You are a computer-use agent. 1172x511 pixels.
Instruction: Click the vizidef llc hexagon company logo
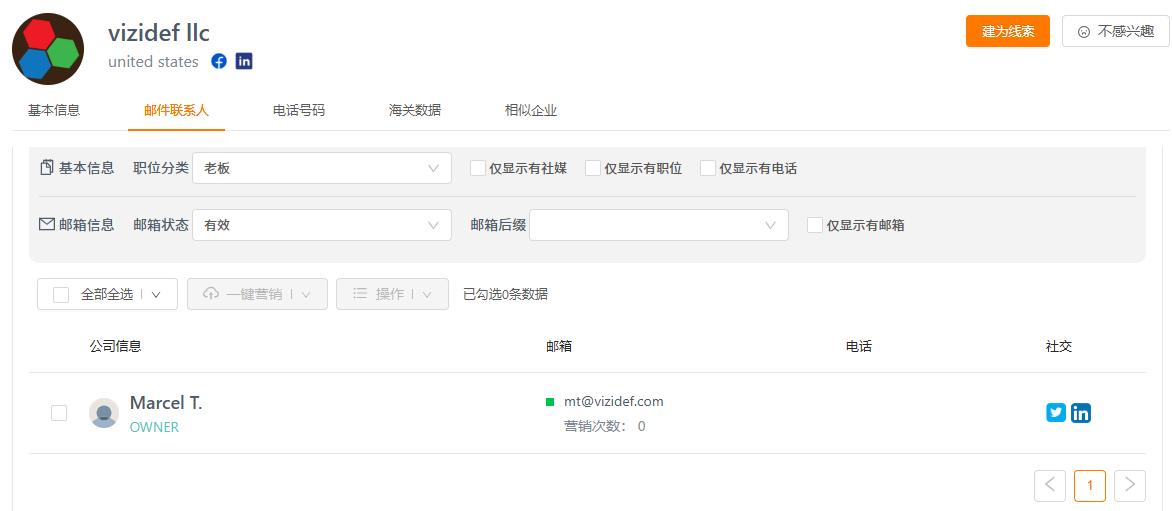(x=48, y=49)
